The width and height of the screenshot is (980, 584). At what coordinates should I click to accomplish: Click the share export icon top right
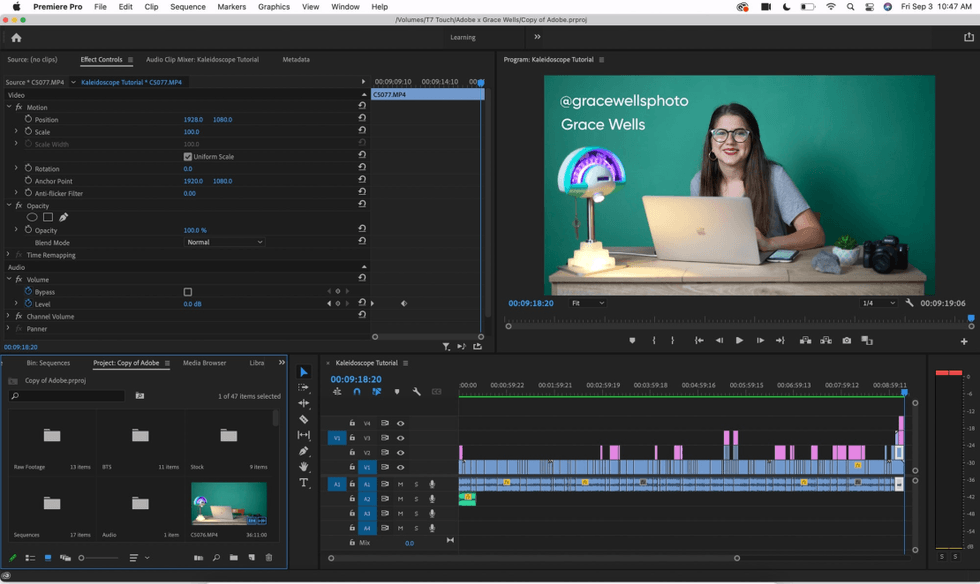tap(969, 37)
